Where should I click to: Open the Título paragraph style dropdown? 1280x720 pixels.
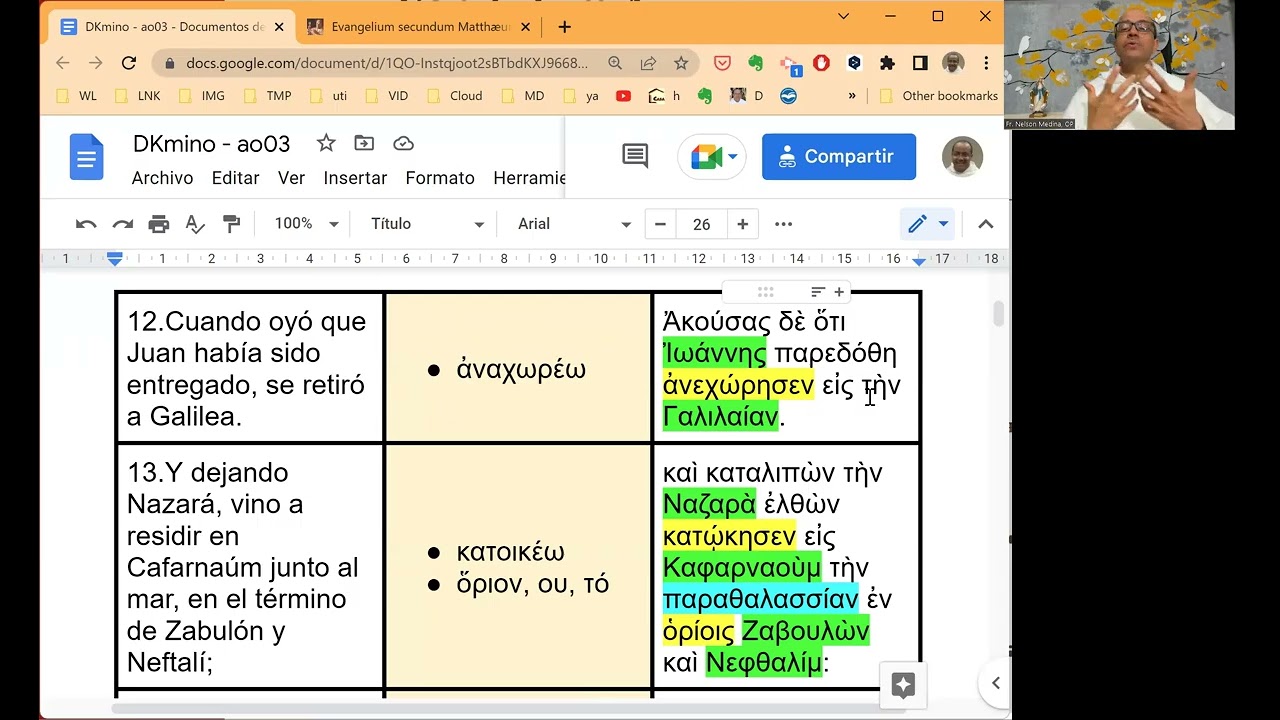coord(427,224)
